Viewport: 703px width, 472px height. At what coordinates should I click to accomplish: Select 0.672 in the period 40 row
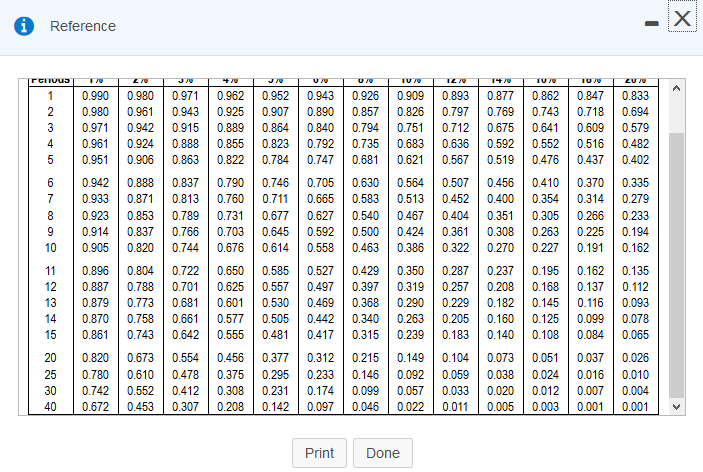[95, 407]
